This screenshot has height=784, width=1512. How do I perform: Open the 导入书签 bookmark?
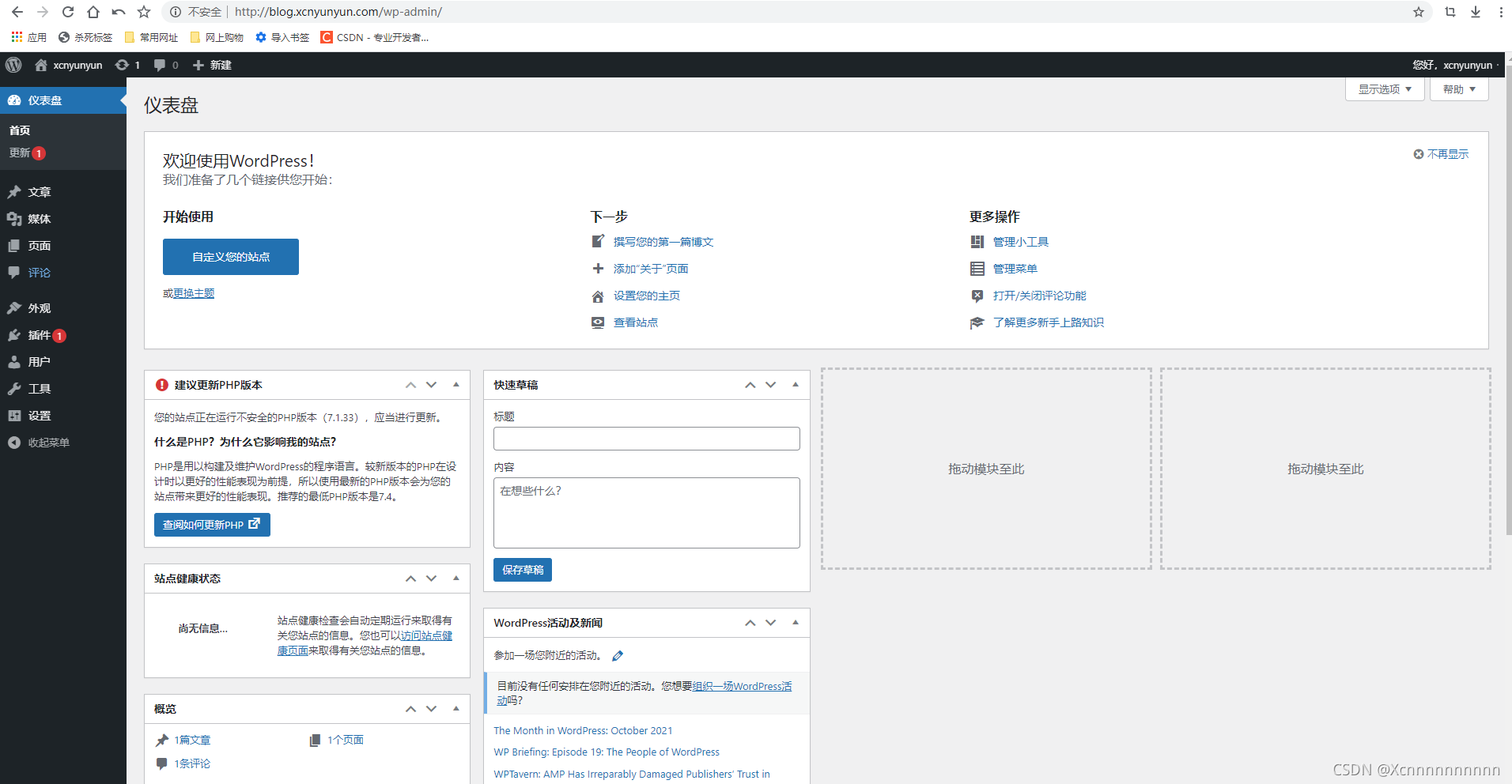(x=282, y=37)
